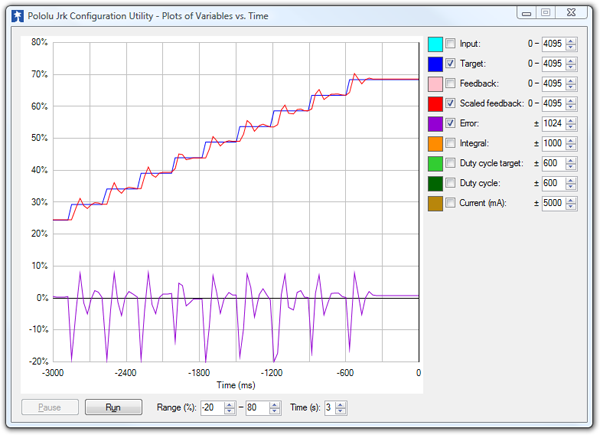
Task: Uncheck the Target plot checkbox
Action: (x=451, y=64)
